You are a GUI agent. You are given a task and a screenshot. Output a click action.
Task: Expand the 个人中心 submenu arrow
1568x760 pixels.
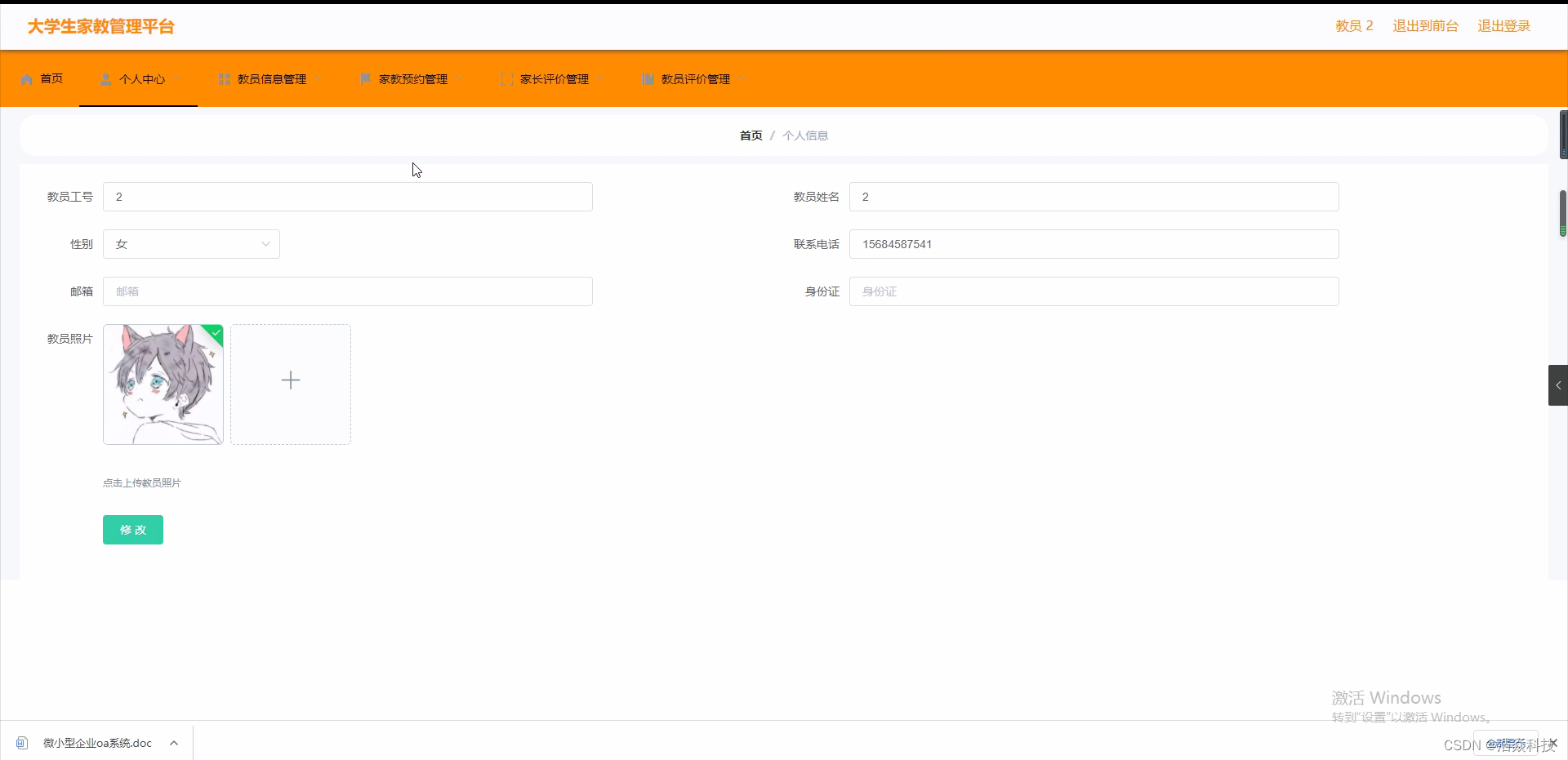177,79
